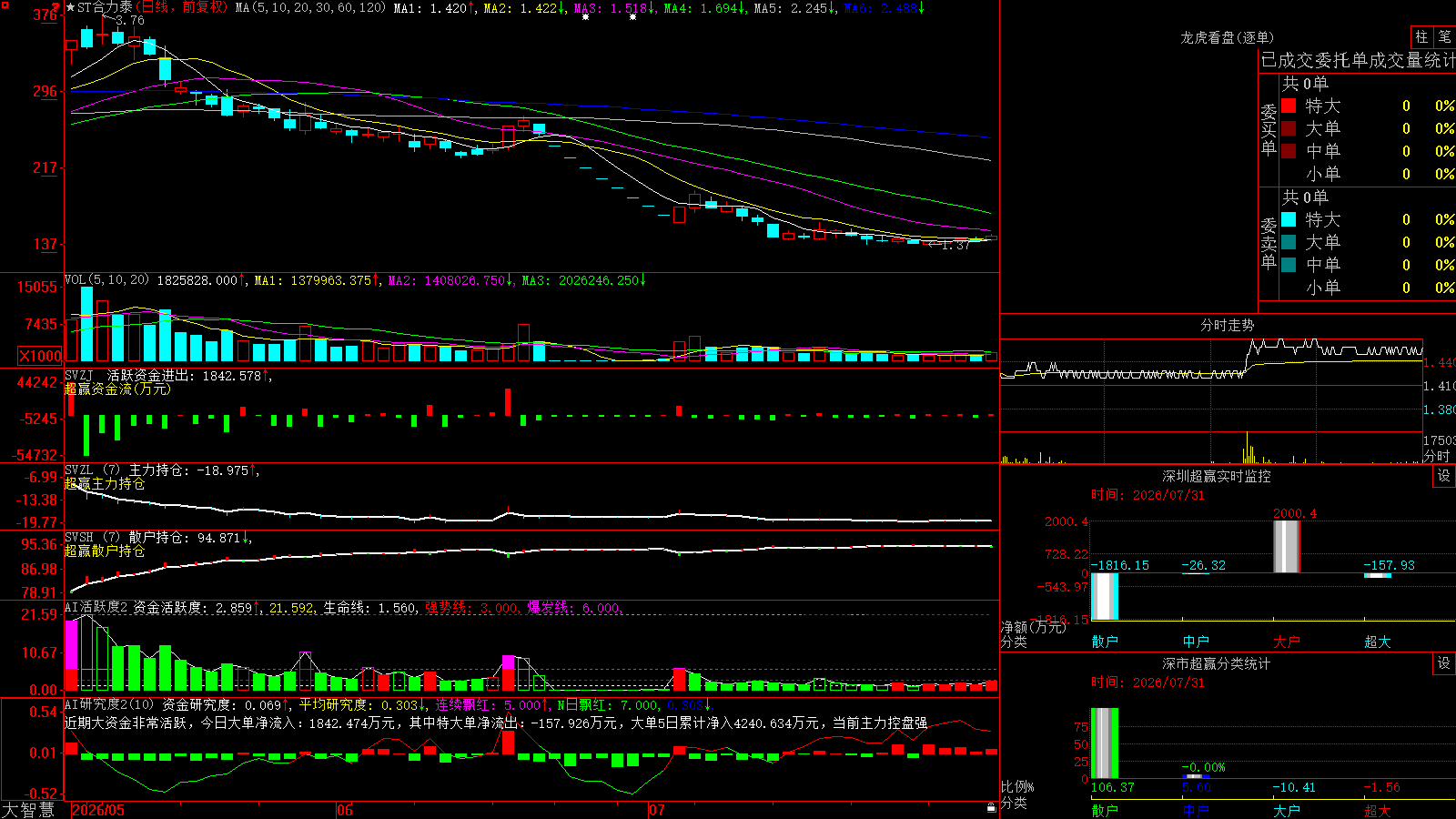
Task: Select 散户 category in 深圳超赢实时监控 chart
Action: tap(1105, 642)
